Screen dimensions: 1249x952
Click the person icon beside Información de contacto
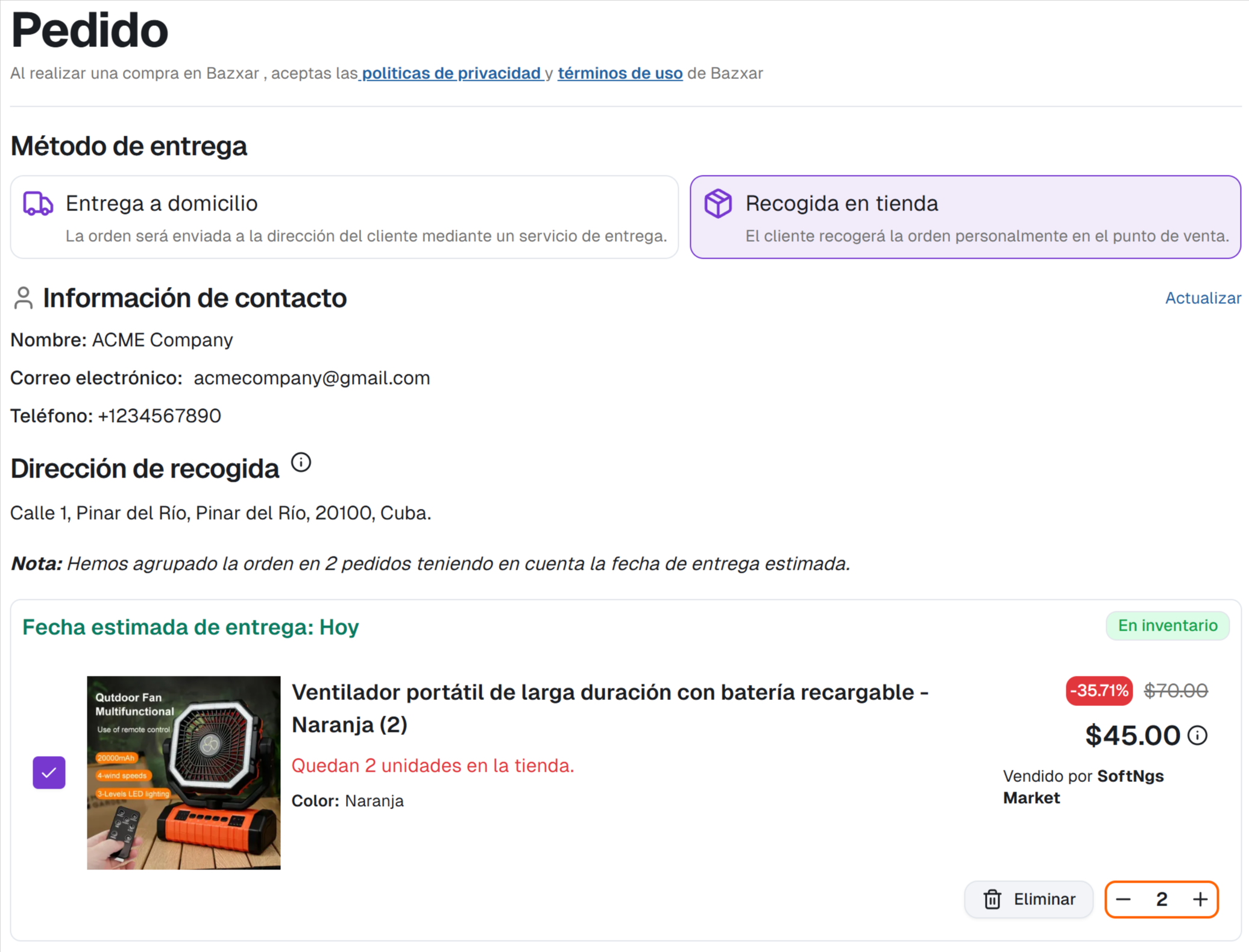[x=22, y=298]
